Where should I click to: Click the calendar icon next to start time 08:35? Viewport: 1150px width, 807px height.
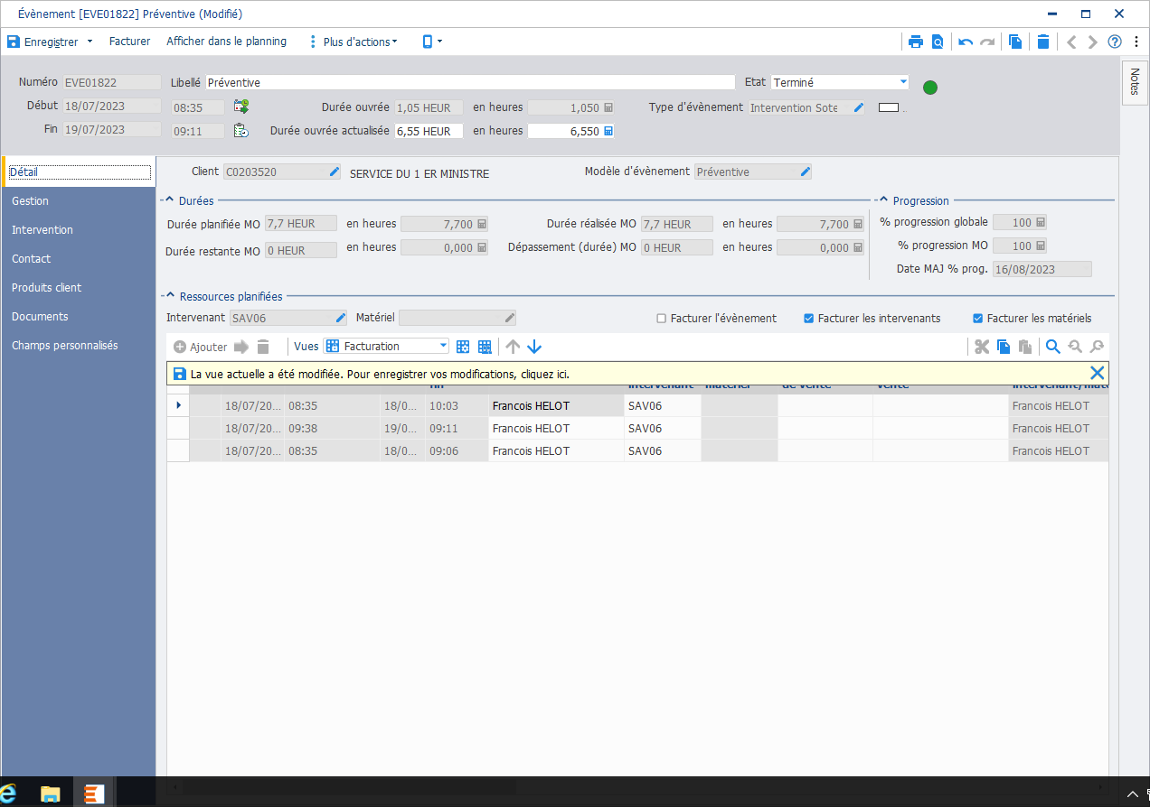[x=241, y=106]
